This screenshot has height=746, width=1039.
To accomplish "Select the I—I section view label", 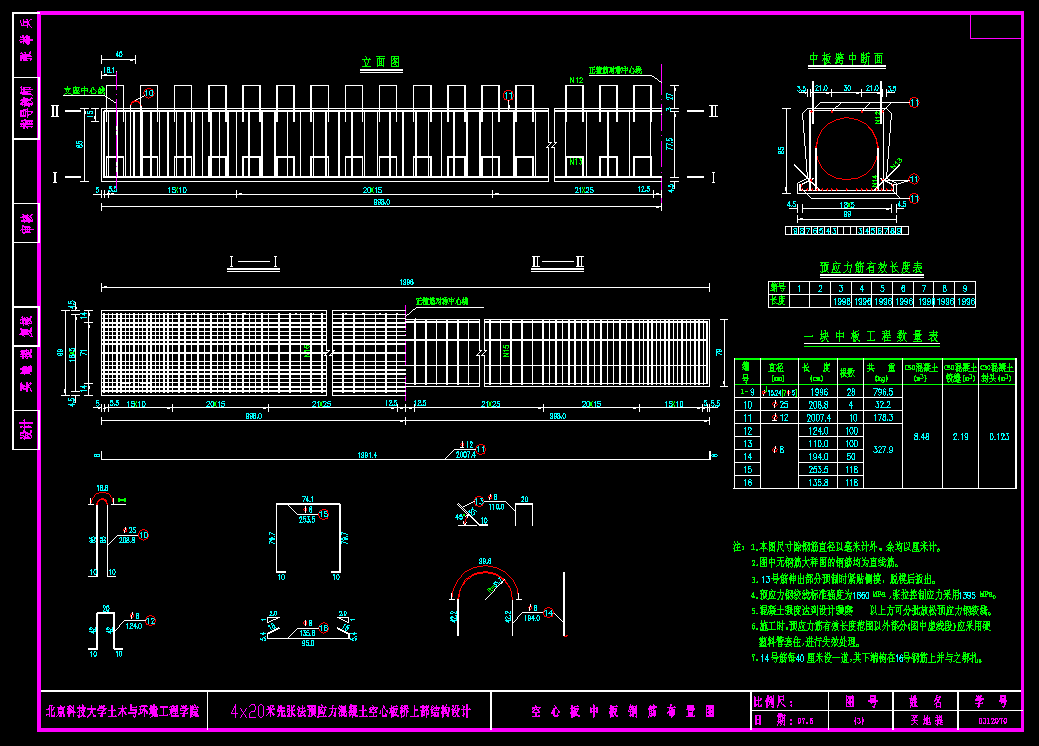I will coord(253,263).
